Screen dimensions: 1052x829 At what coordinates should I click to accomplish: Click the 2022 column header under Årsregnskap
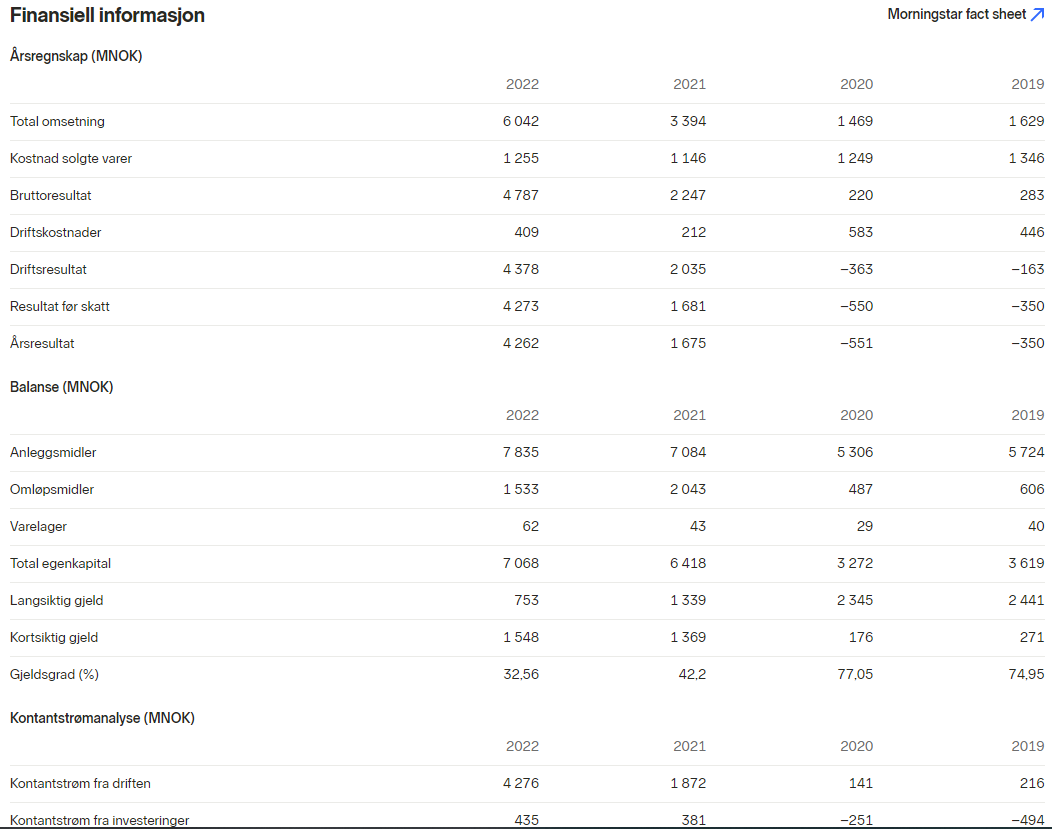(x=522, y=84)
